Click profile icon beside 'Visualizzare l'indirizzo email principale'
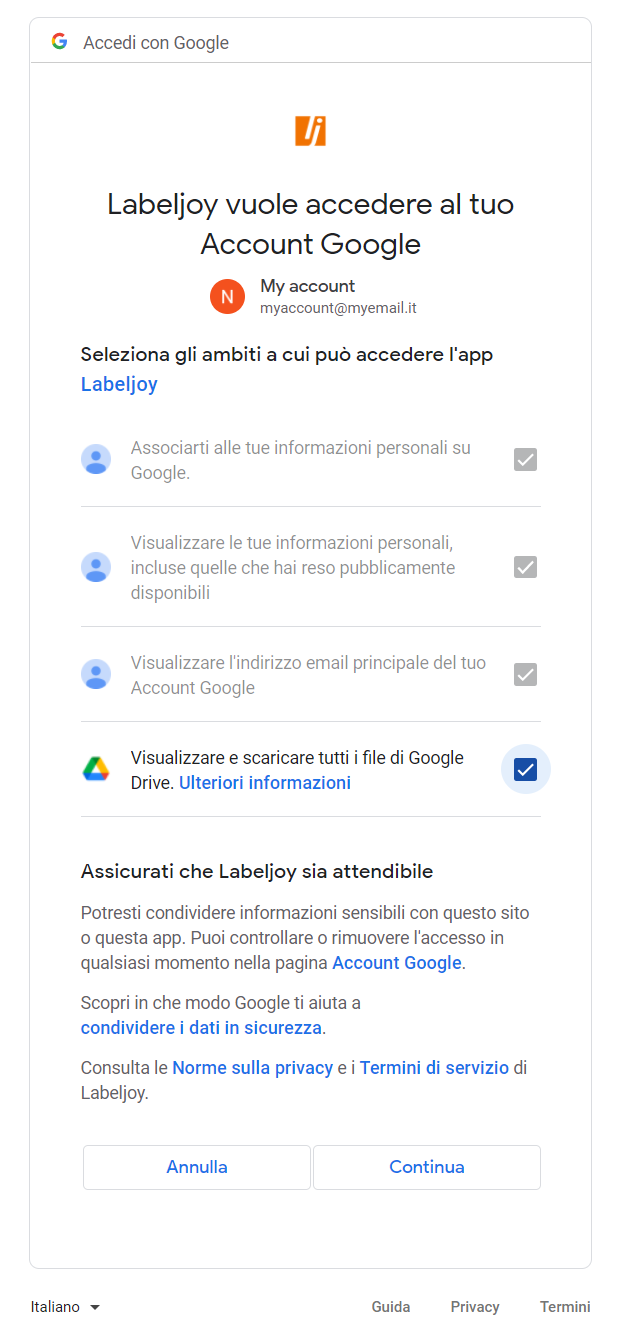The image size is (625, 1336). tap(96, 675)
